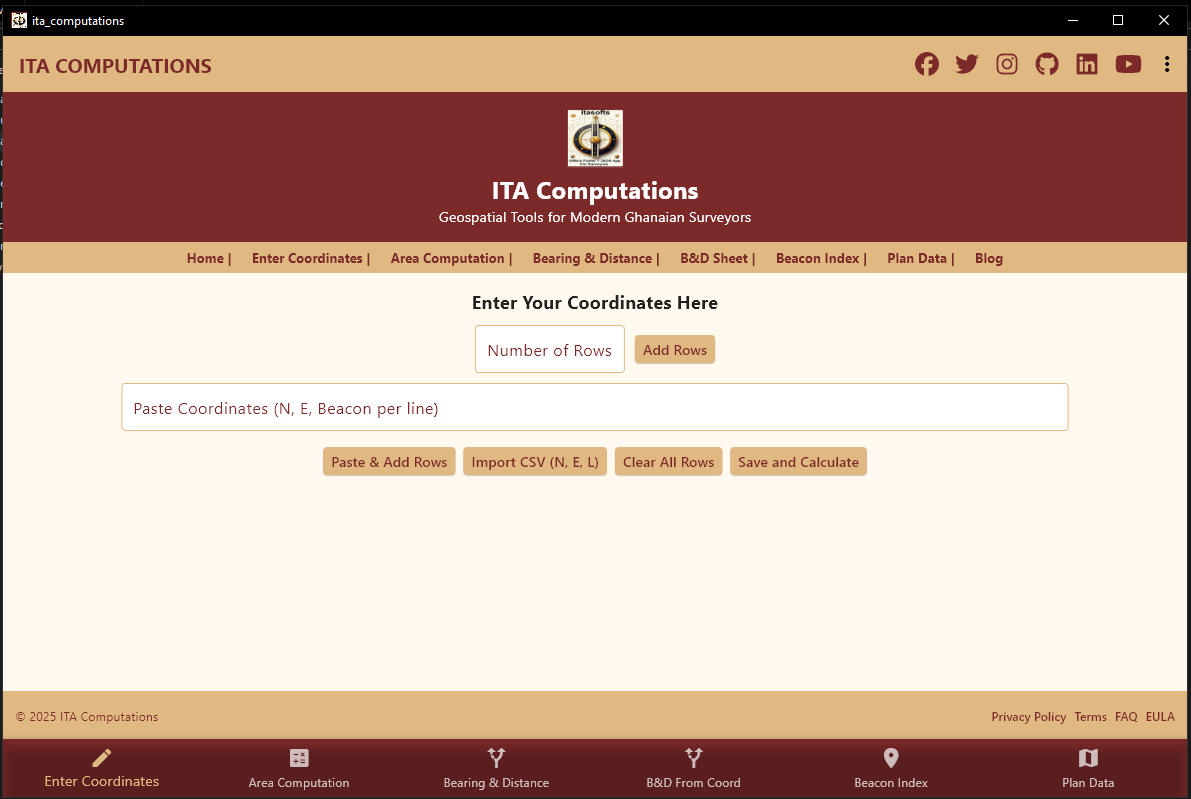Open Area Computation in top navigation menu

tap(447, 258)
